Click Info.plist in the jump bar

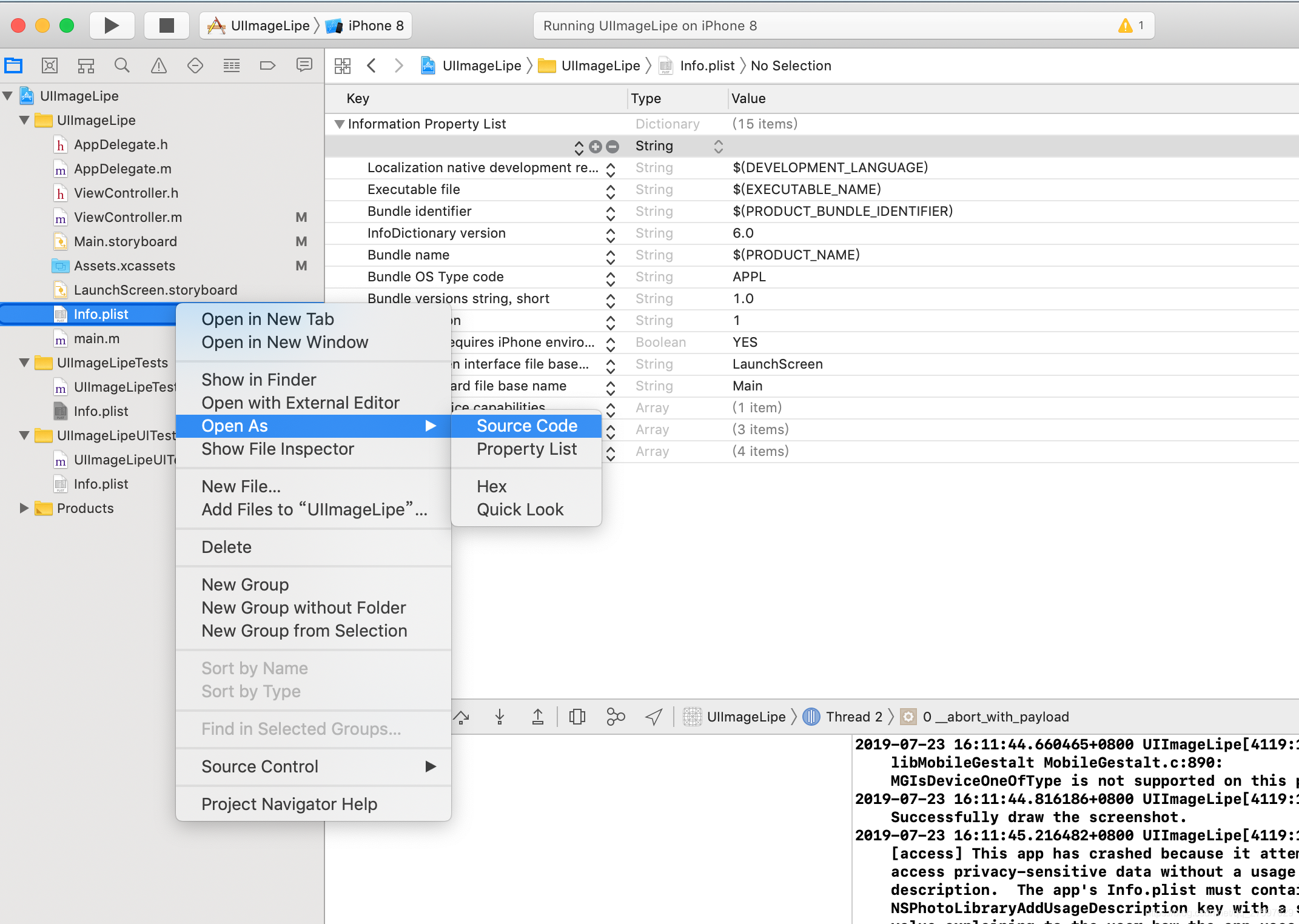pyautogui.click(x=697, y=65)
